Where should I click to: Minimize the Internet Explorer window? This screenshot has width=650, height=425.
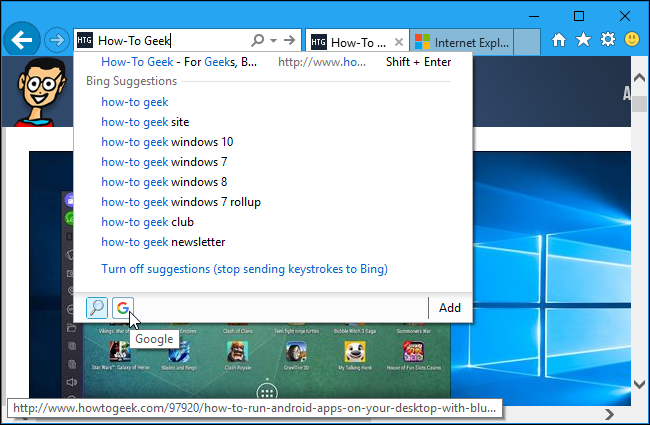pos(534,17)
